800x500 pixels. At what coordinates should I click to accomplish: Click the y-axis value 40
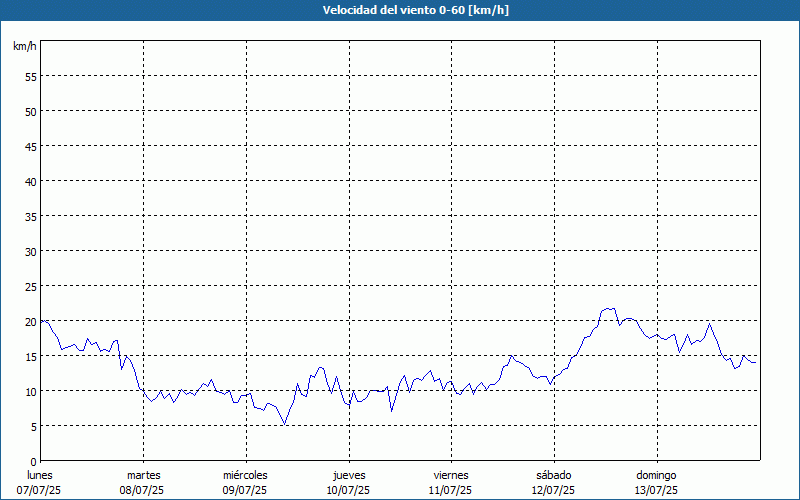(x=31, y=182)
